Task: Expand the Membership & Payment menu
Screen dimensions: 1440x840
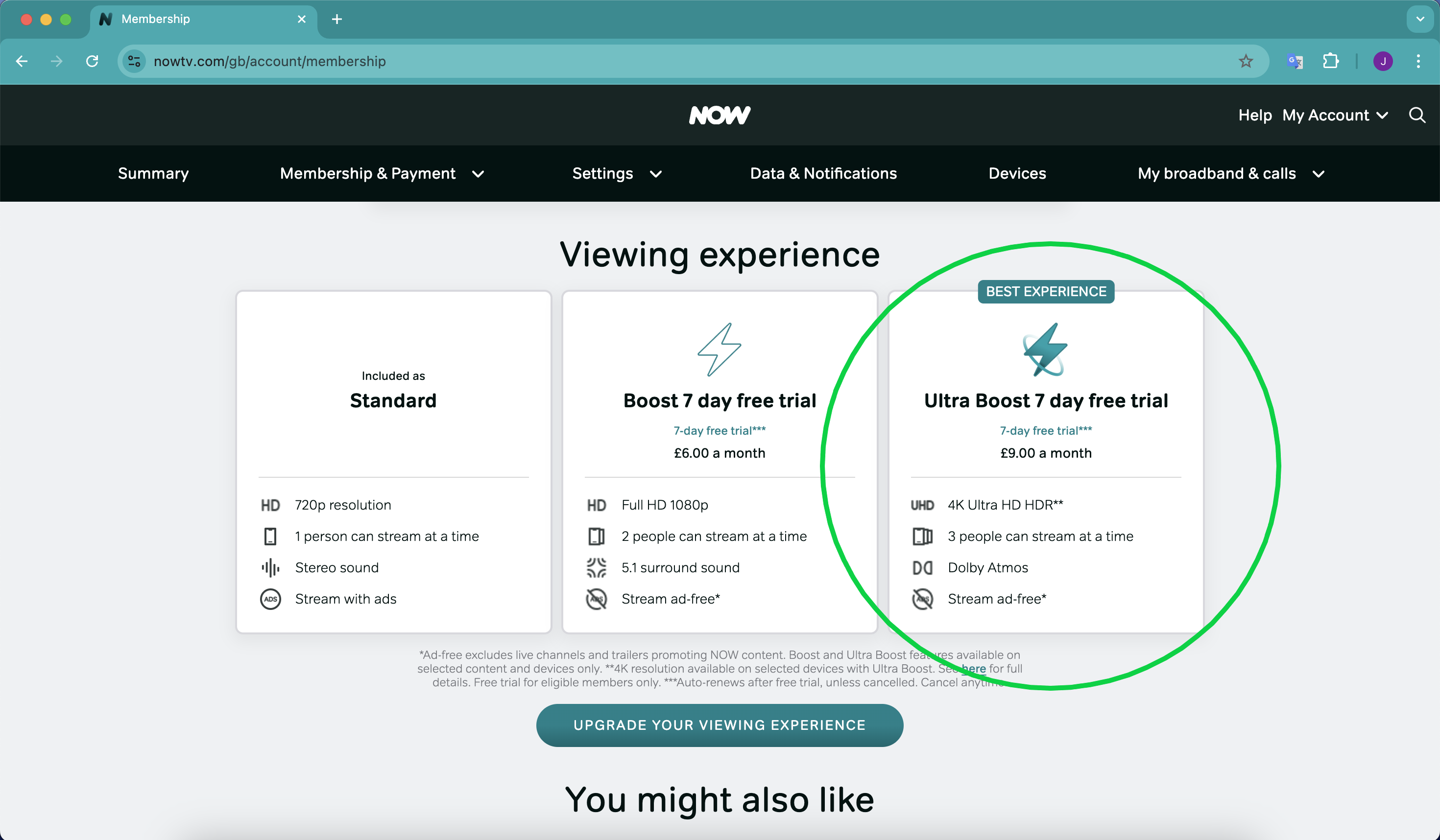Action: tap(382, 174)
